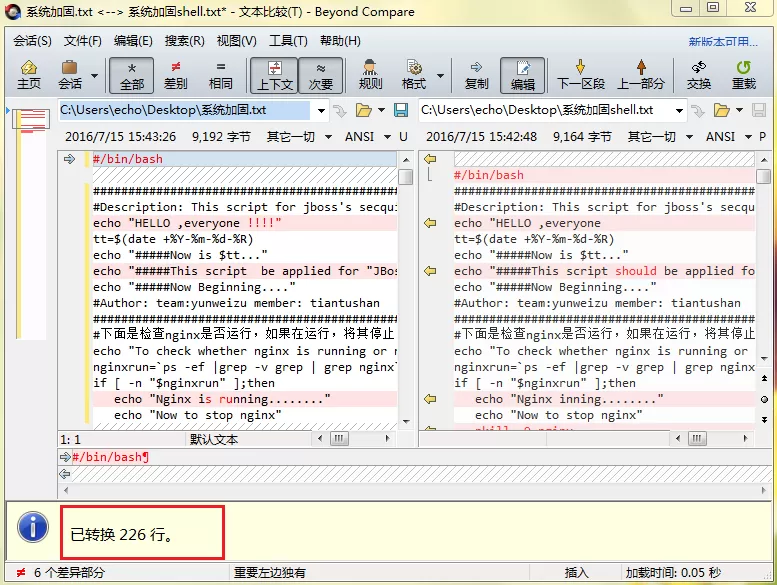Toggle the 次要 (minor differences) button
This screenshot has height=585, width=777.
(321, 76)
